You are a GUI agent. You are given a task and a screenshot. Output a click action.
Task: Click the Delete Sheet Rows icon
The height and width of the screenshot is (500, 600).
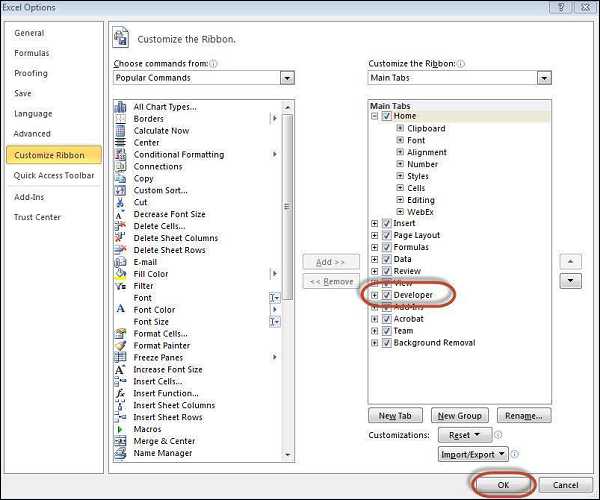click(x=120, y=250)
